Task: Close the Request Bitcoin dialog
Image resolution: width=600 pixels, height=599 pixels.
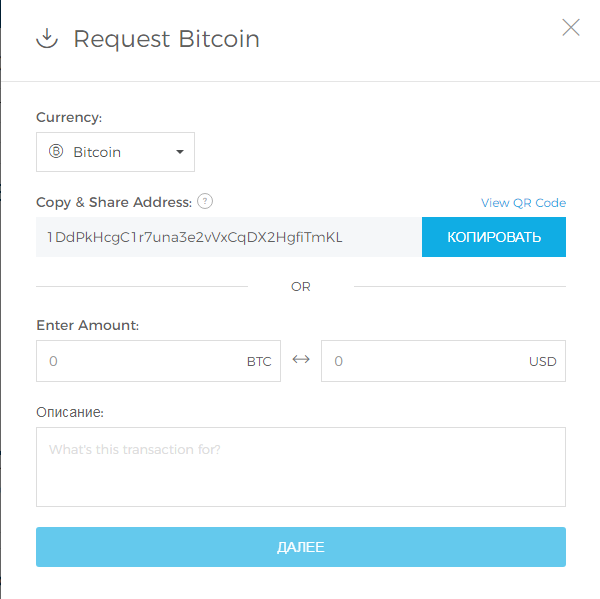Action: pyautogui.click(x=571, y=27)
